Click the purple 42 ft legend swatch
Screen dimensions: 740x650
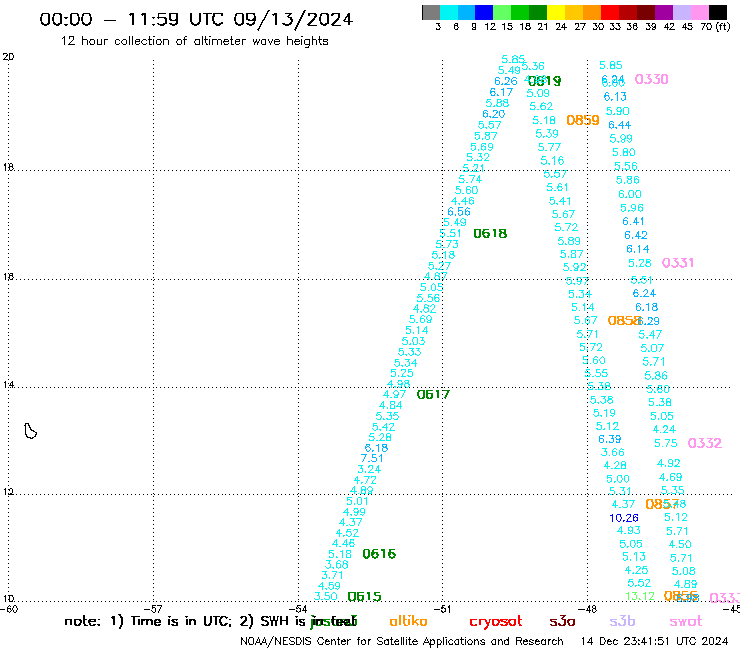664,12
